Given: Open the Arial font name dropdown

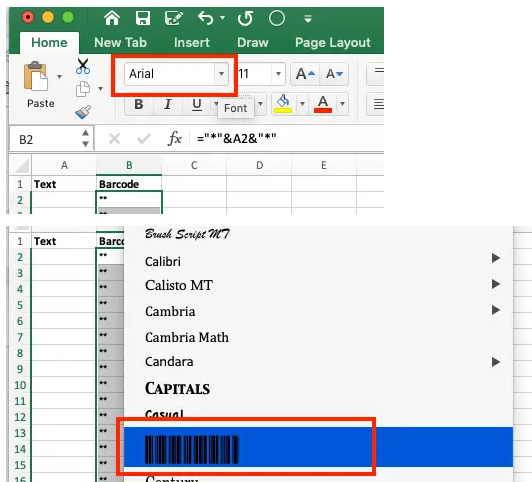Looking at the screenshot, I should [221, 74].
